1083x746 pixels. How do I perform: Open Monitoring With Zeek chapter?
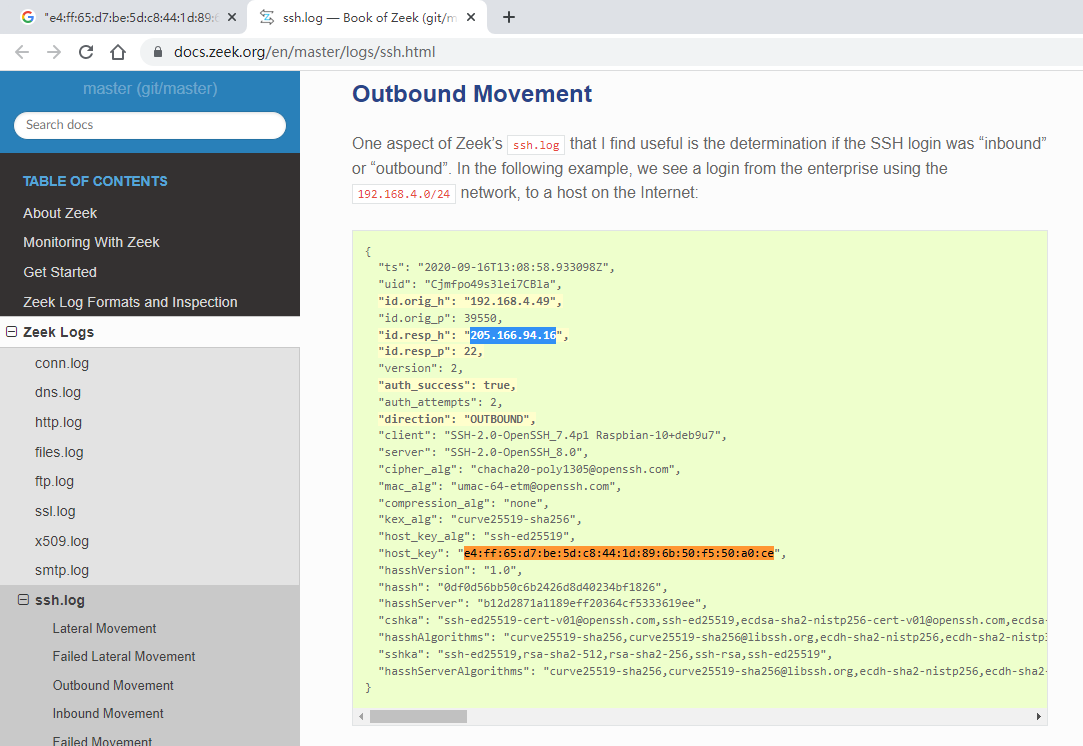point(91,242)
